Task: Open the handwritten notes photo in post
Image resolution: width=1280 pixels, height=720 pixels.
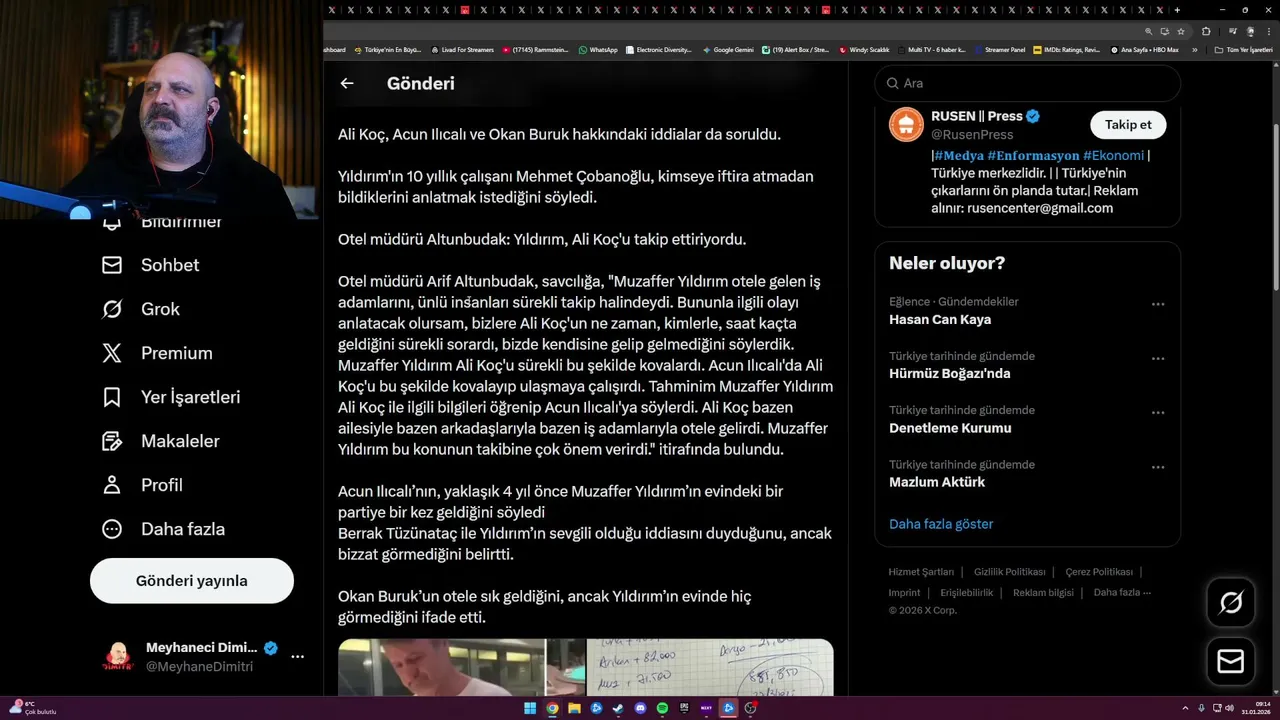Action: 710,668
